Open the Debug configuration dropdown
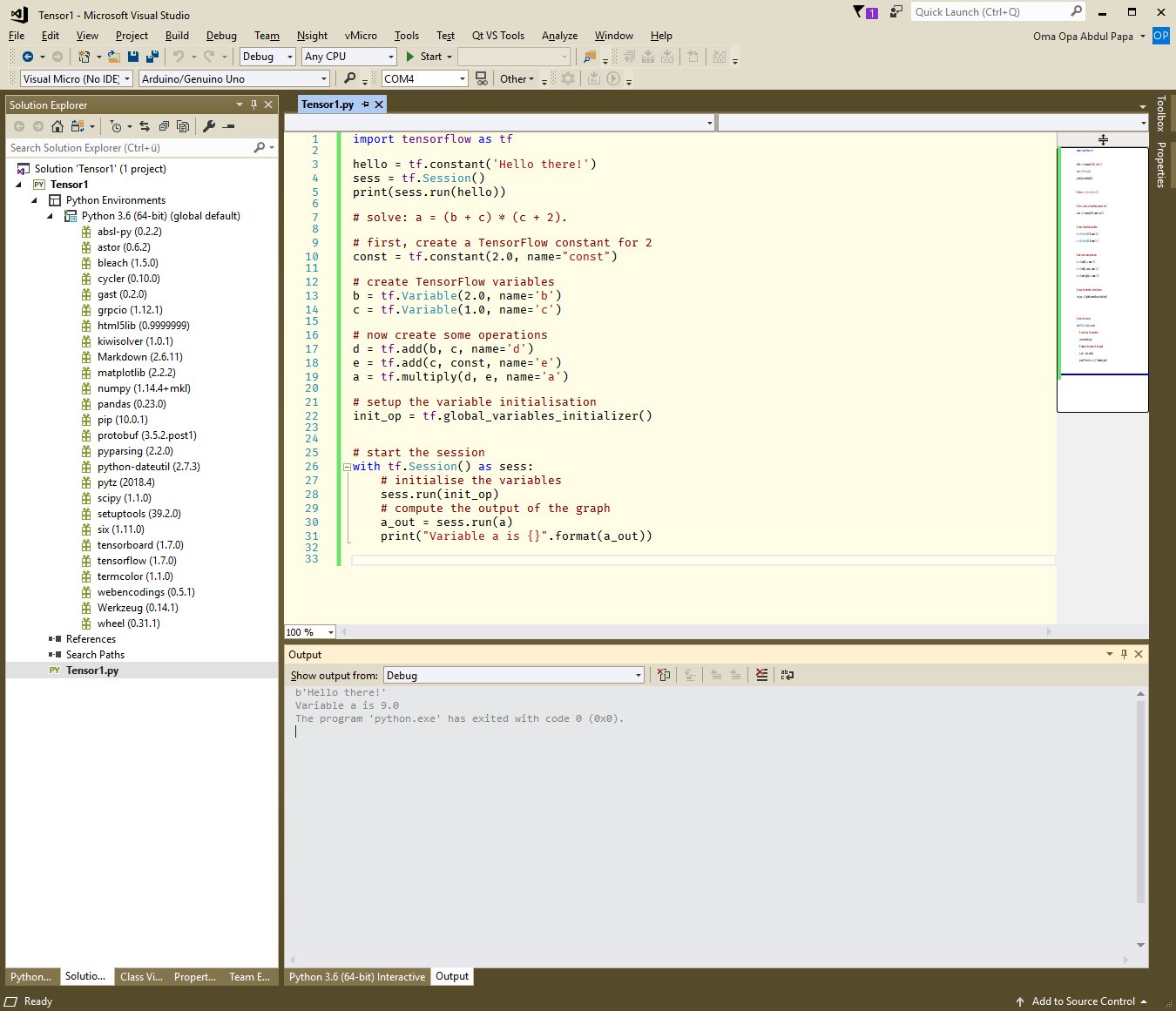 pos(268,57)
